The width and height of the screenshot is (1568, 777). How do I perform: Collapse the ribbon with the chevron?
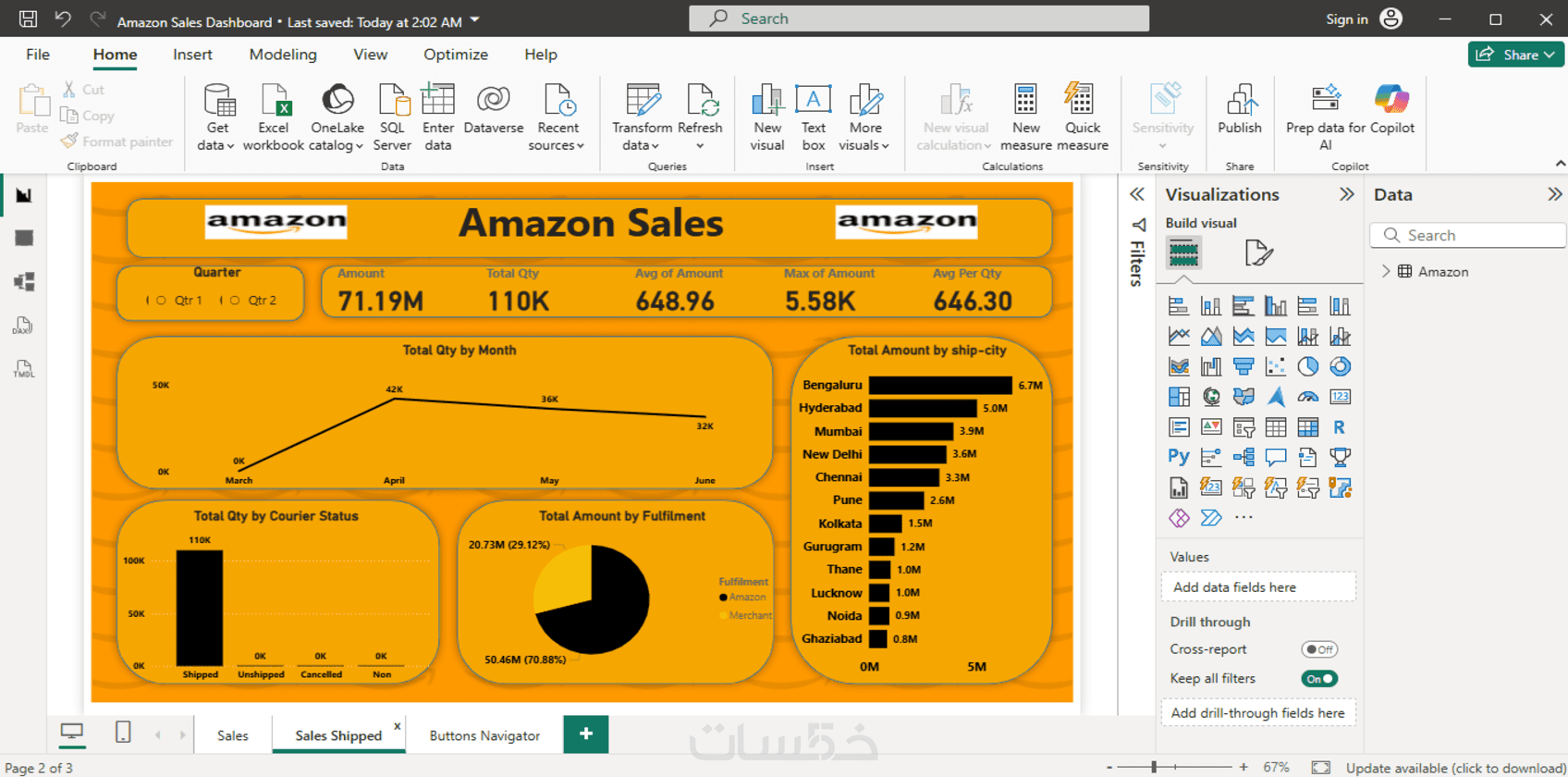(1561, 164)
